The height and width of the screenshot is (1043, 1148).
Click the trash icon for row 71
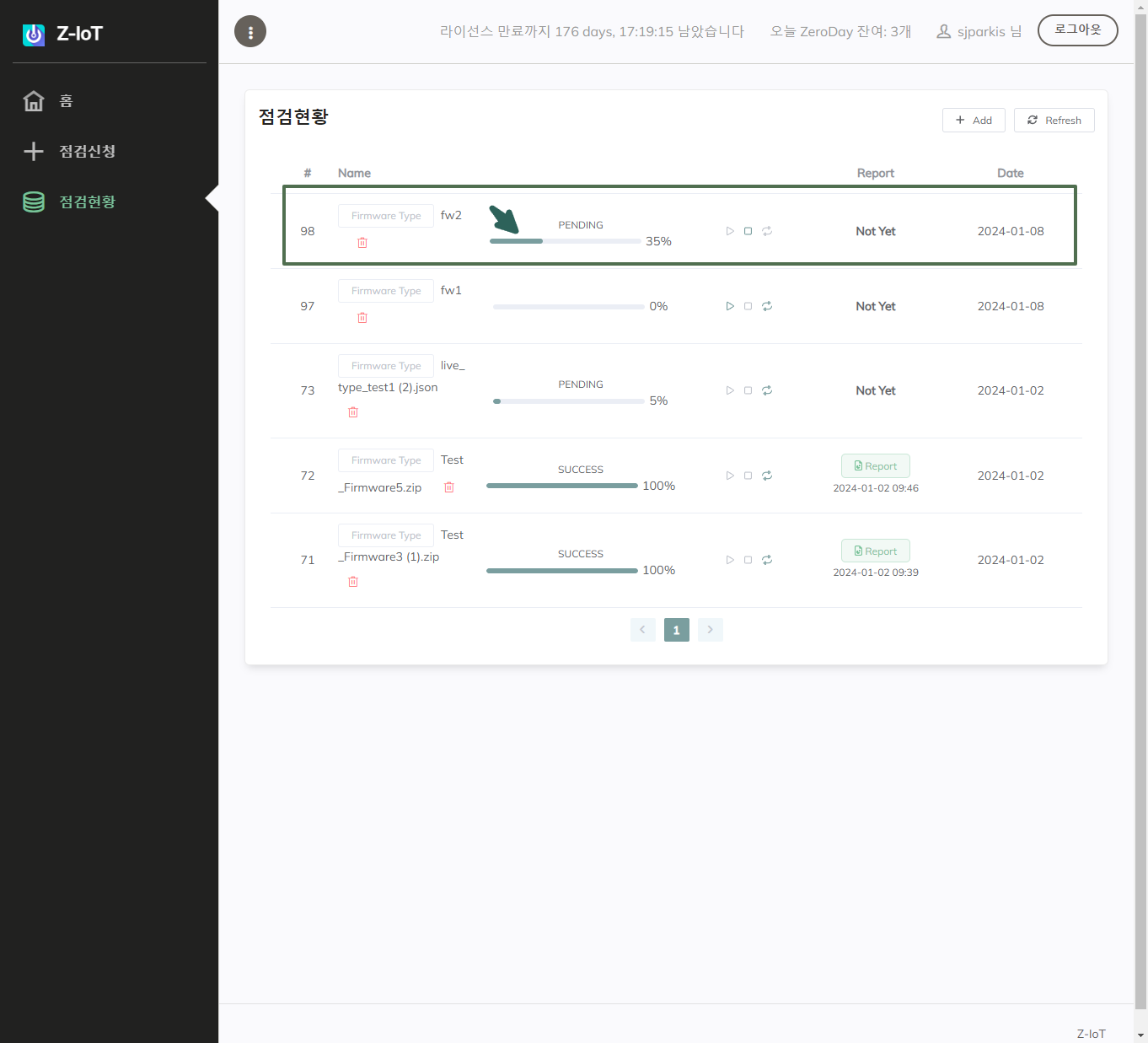click(353, 582)
